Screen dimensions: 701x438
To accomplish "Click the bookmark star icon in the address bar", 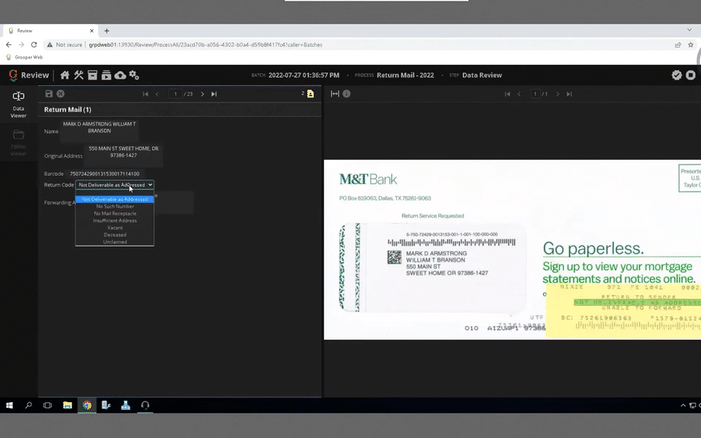I will click(x=691, y=45).
